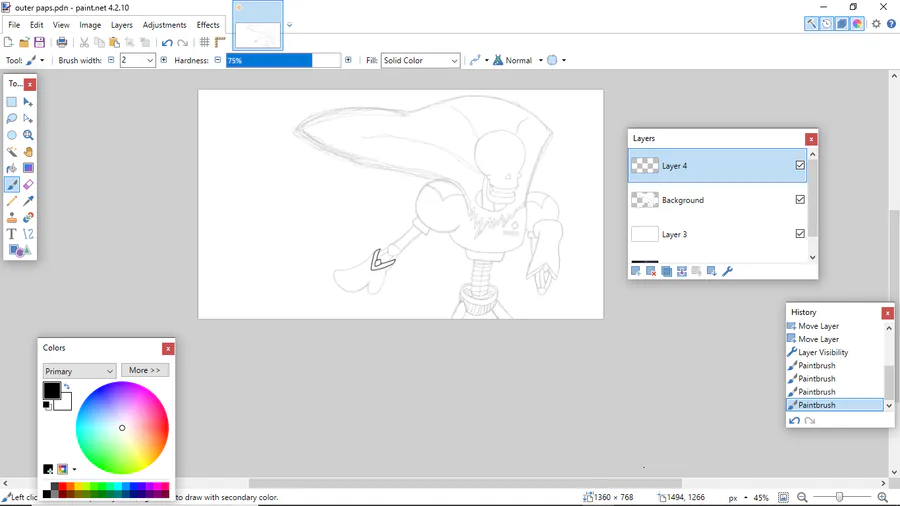This screenshot has width=900, height=506.
Task: Open the antialiasing mode dropdown arrow
Action: click(487, 60)
